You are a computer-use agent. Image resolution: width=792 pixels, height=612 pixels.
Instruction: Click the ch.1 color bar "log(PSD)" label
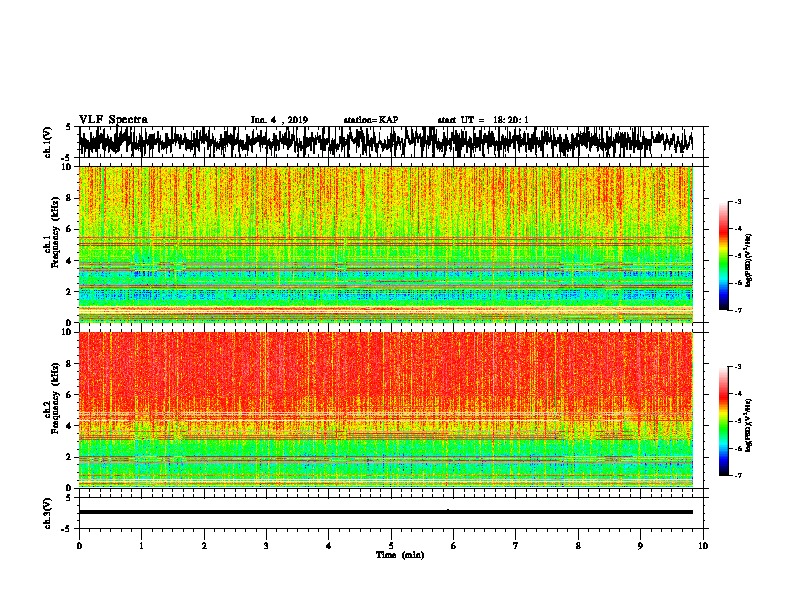pyautogui.click(x=749, y=260)
